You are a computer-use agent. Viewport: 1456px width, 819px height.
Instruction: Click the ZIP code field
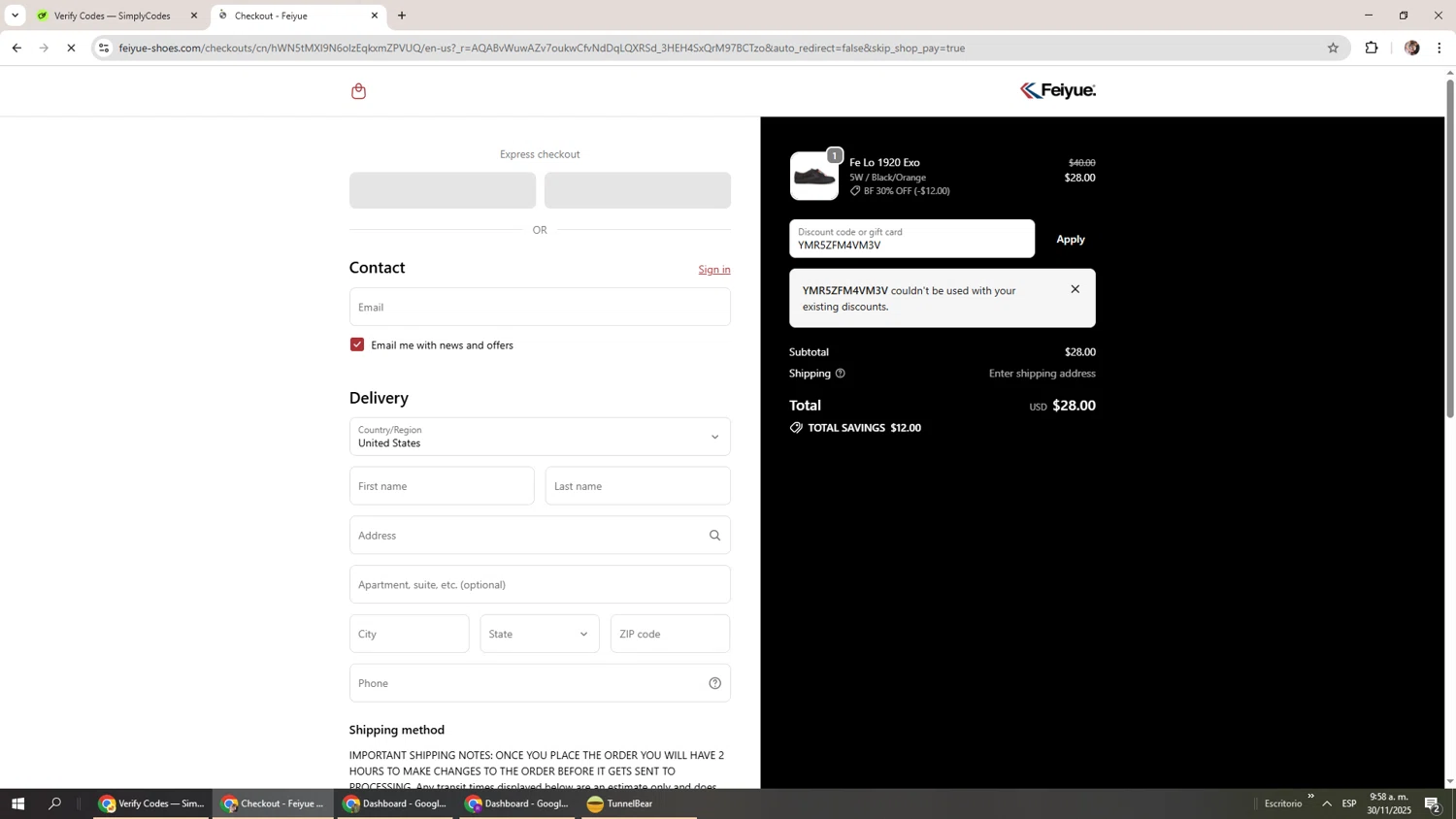pos(670,634)
